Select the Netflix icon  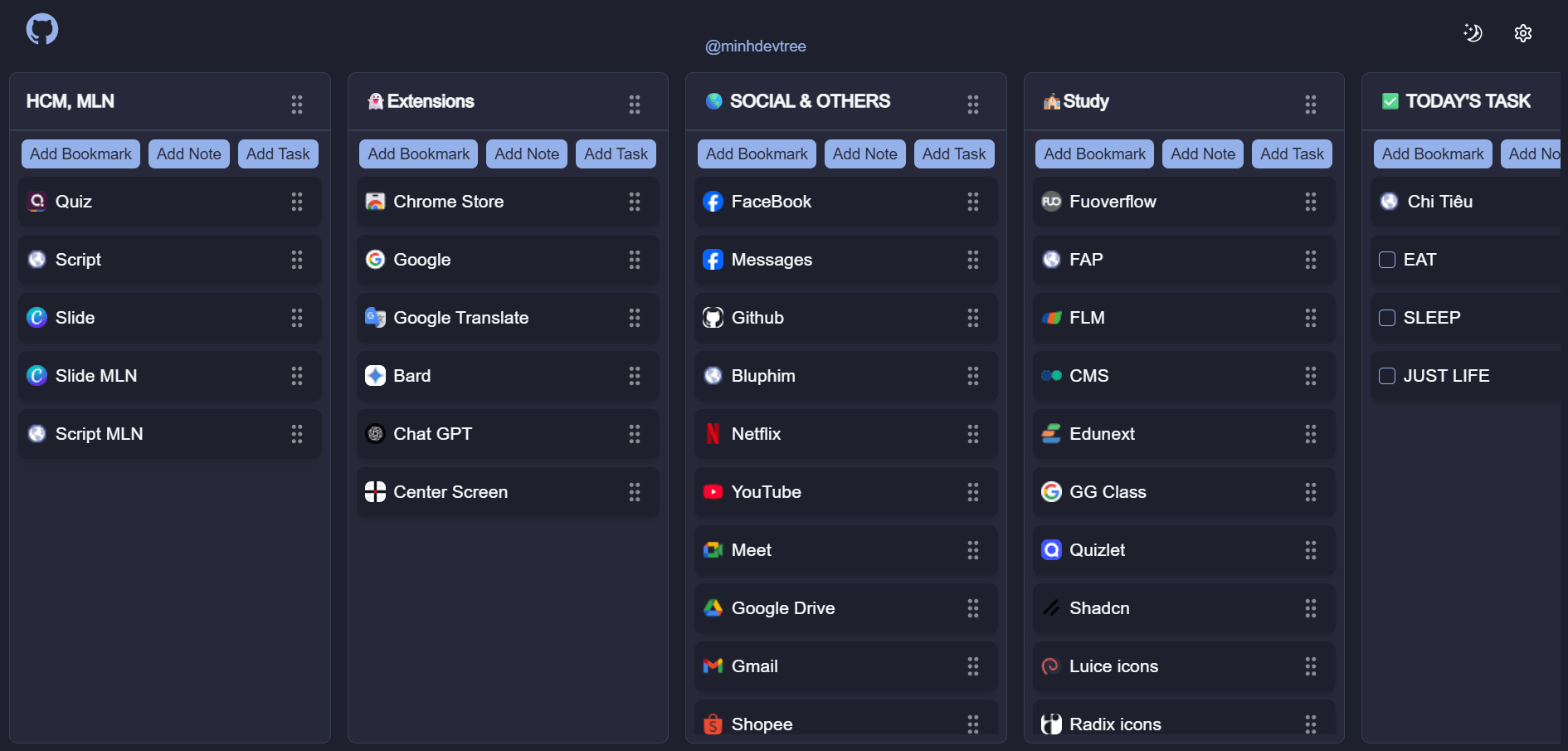713,433
